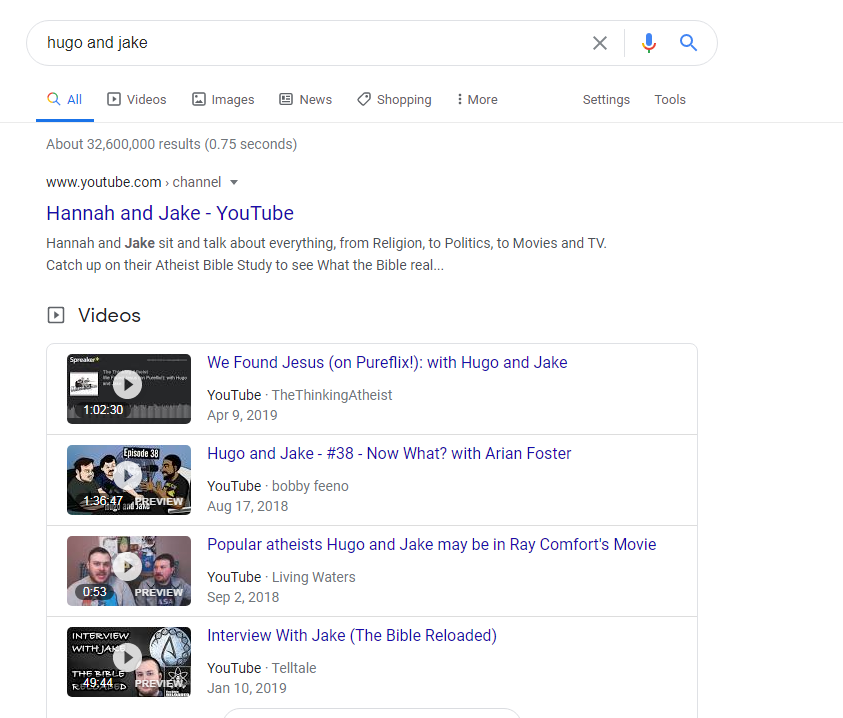Open 'We Found Jesus (on Pureflix!)' video link

[x=387, y=362]
